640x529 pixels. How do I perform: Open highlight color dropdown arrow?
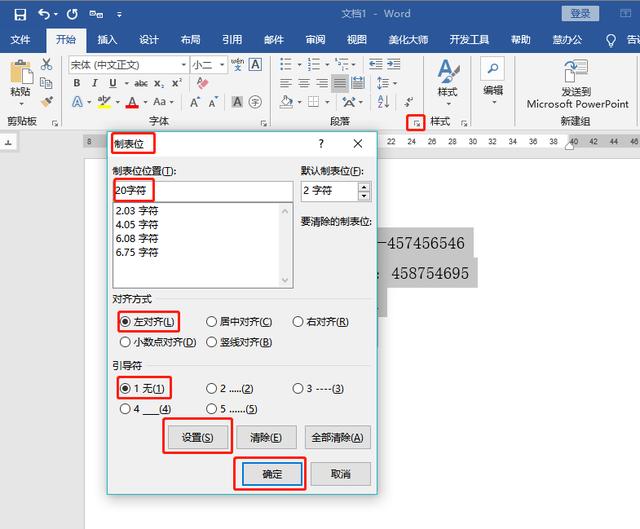(118, 102)
